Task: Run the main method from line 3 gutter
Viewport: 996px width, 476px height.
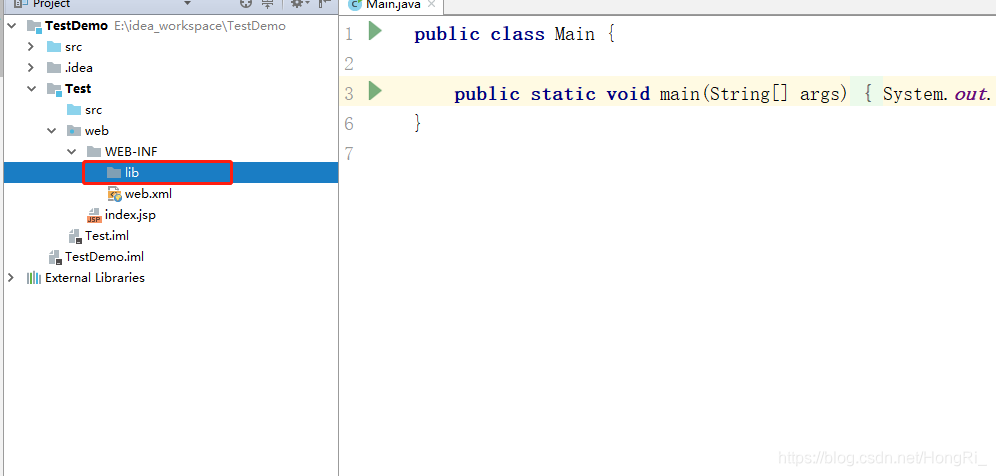Action: tap(375, 91)
